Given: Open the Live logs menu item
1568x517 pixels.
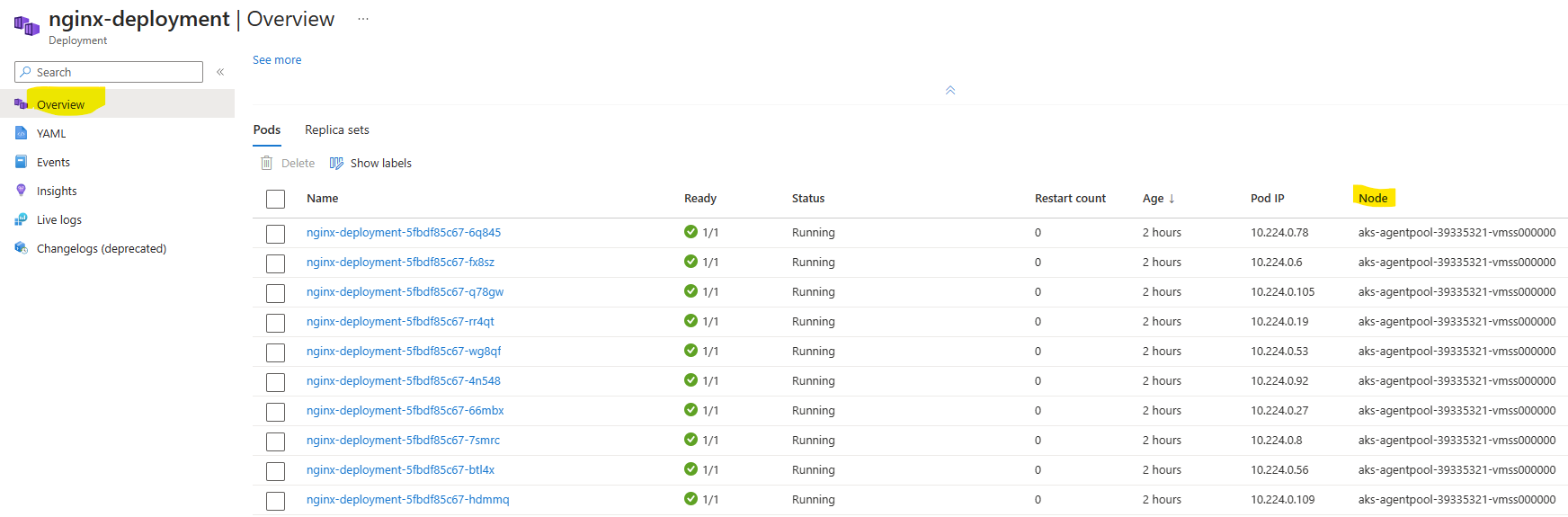Looking at the screenshot, I should [59, 219].
